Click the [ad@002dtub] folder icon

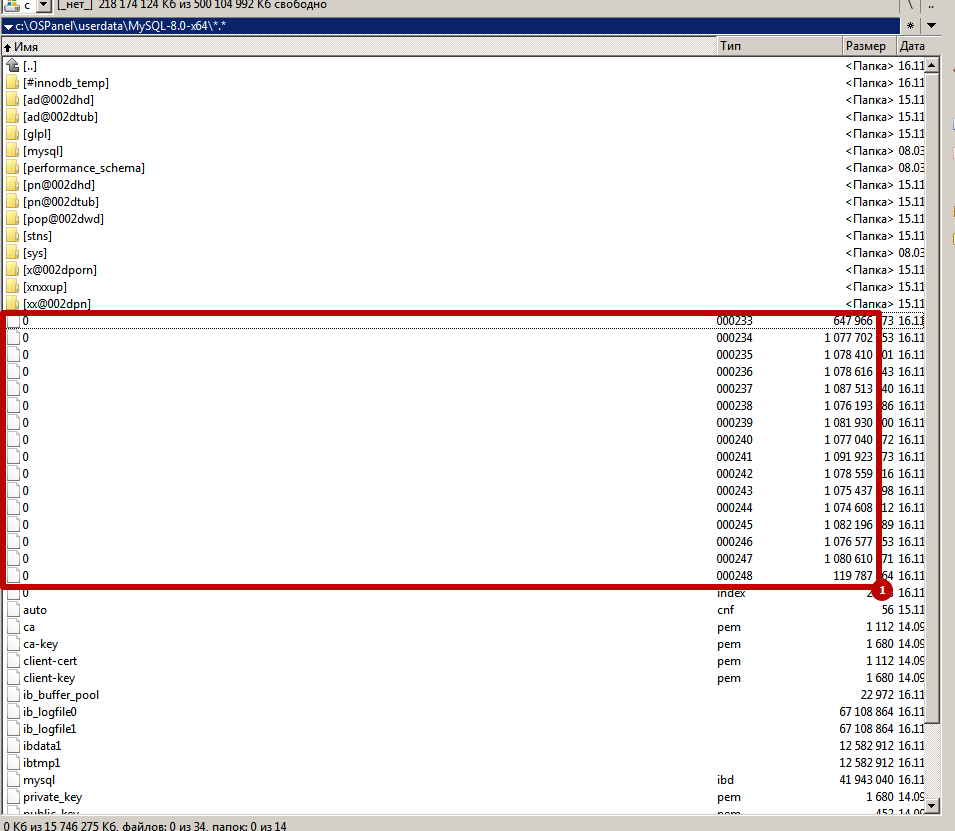[x=13, y=116]
